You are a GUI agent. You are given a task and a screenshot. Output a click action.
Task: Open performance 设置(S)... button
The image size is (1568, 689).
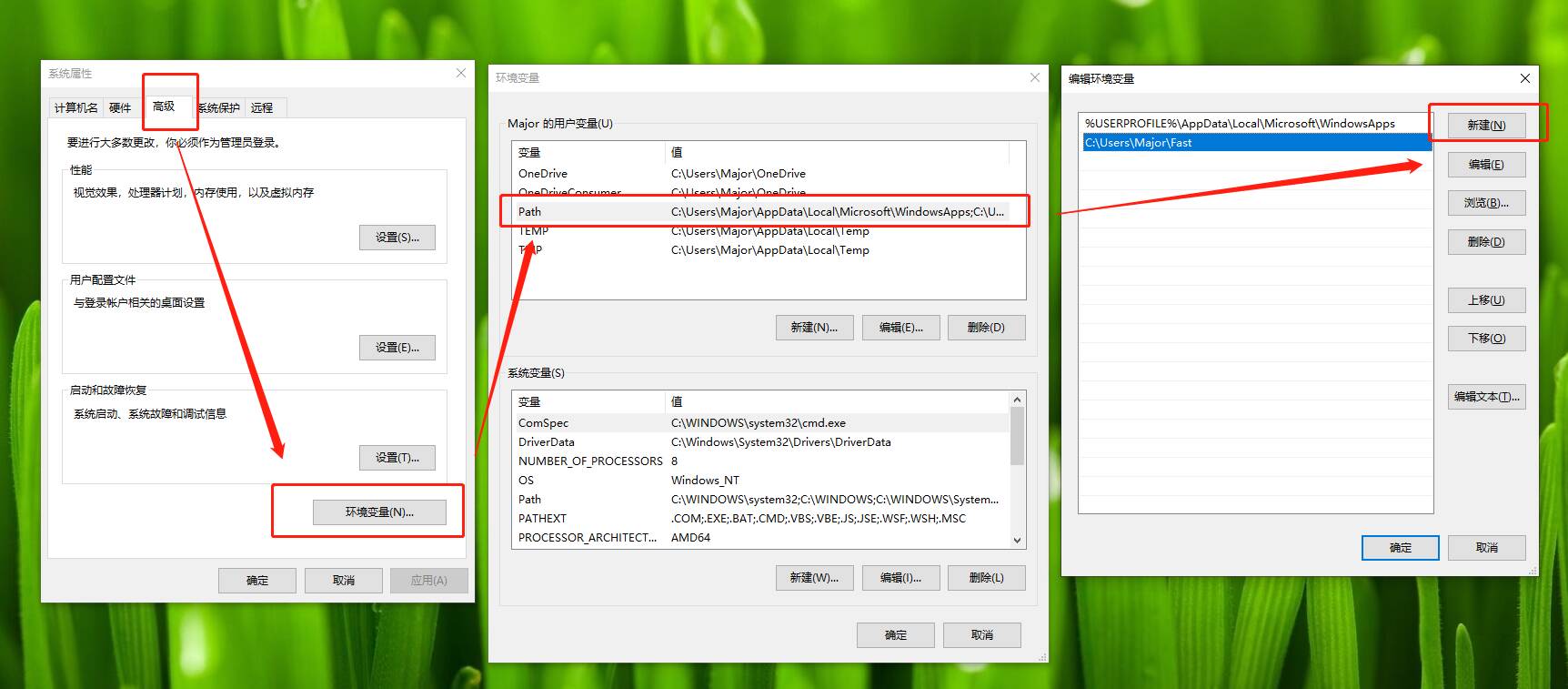coord(397,238)
